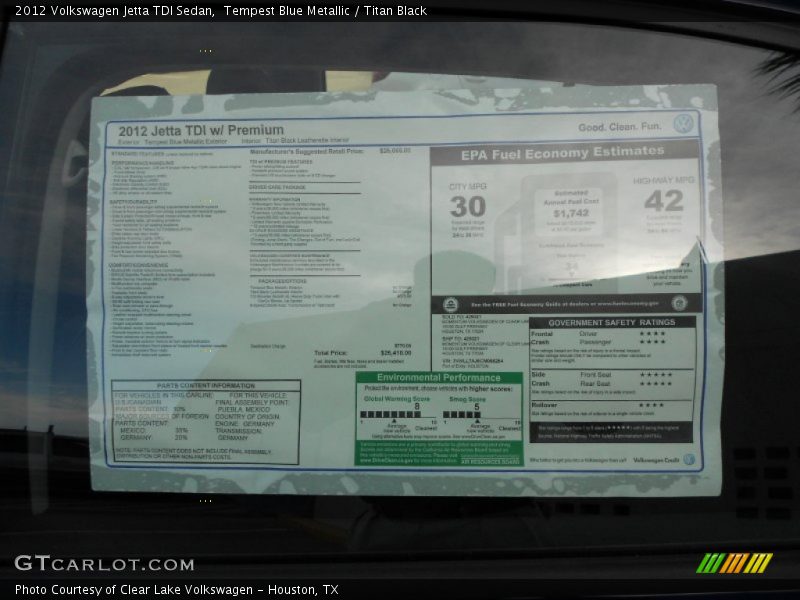Click the Government Safety Ratings header

pos(611,323)
